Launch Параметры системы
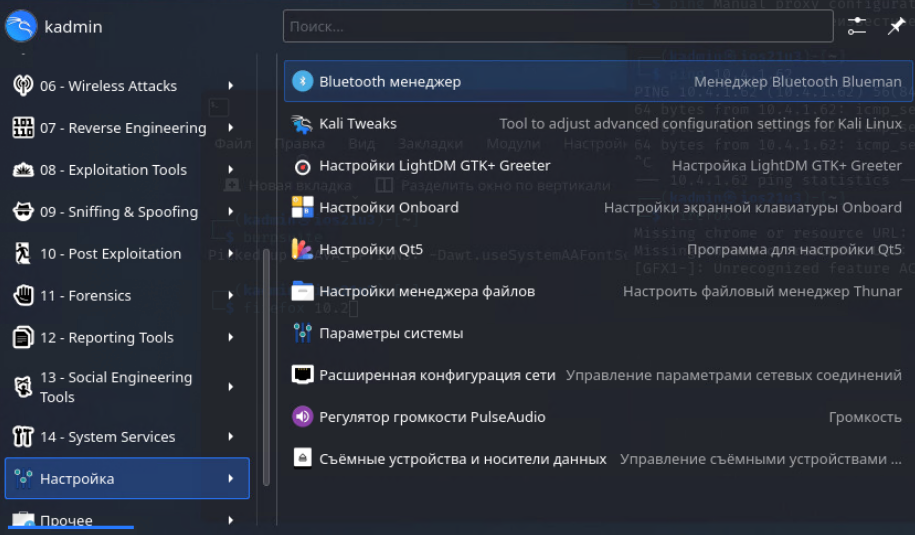 (391, 333)
